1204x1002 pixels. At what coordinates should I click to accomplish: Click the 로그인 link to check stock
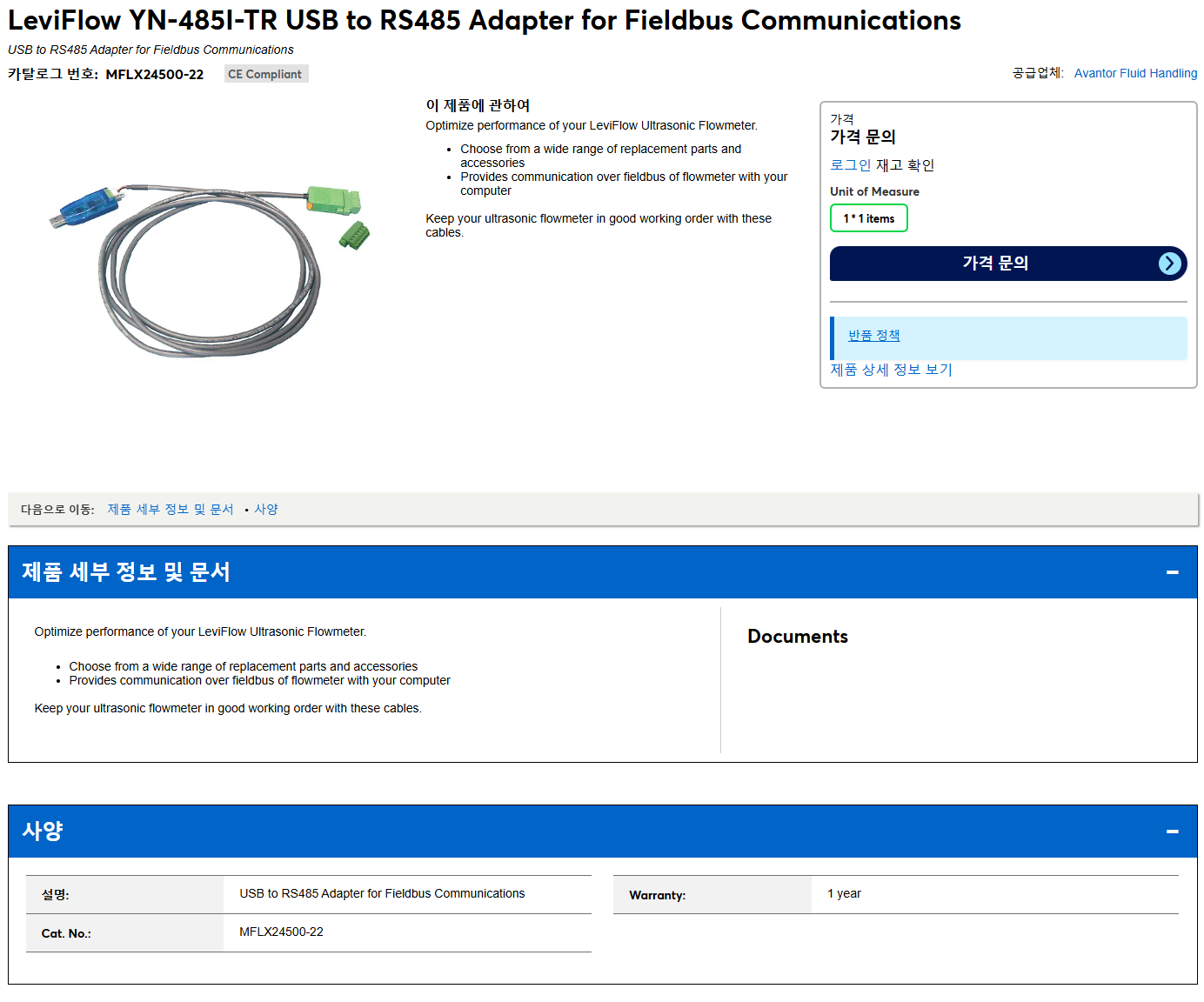pyautogui.click(x=850, y=165)
